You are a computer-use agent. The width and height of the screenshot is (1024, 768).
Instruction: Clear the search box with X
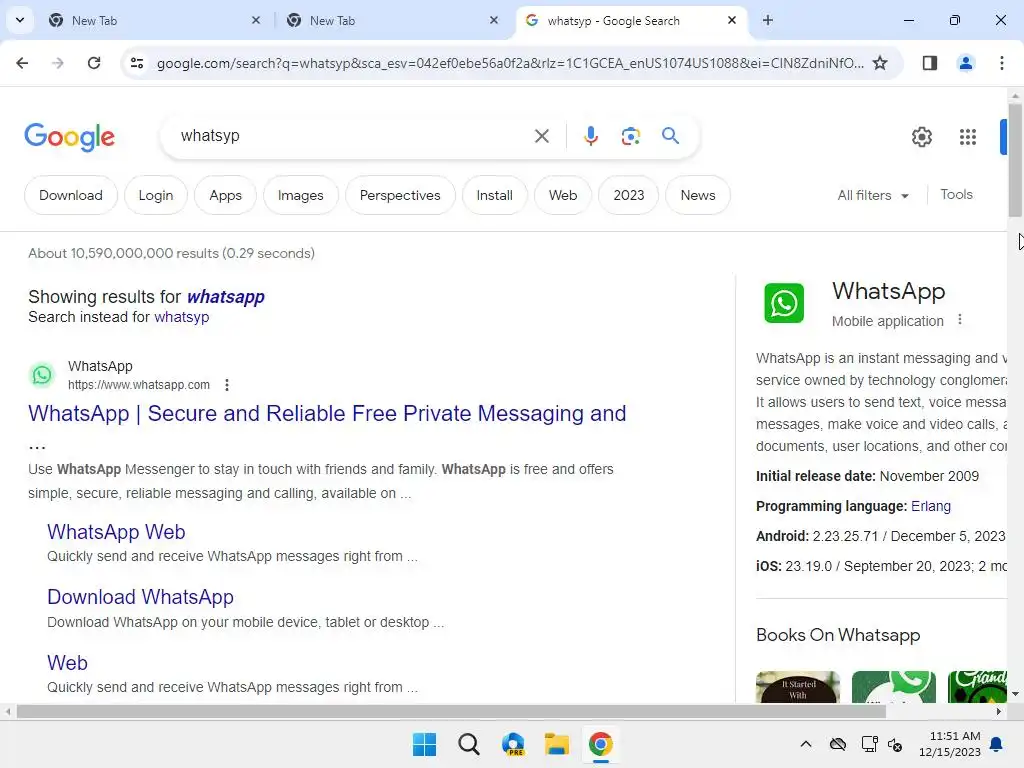tap(542, 136)
